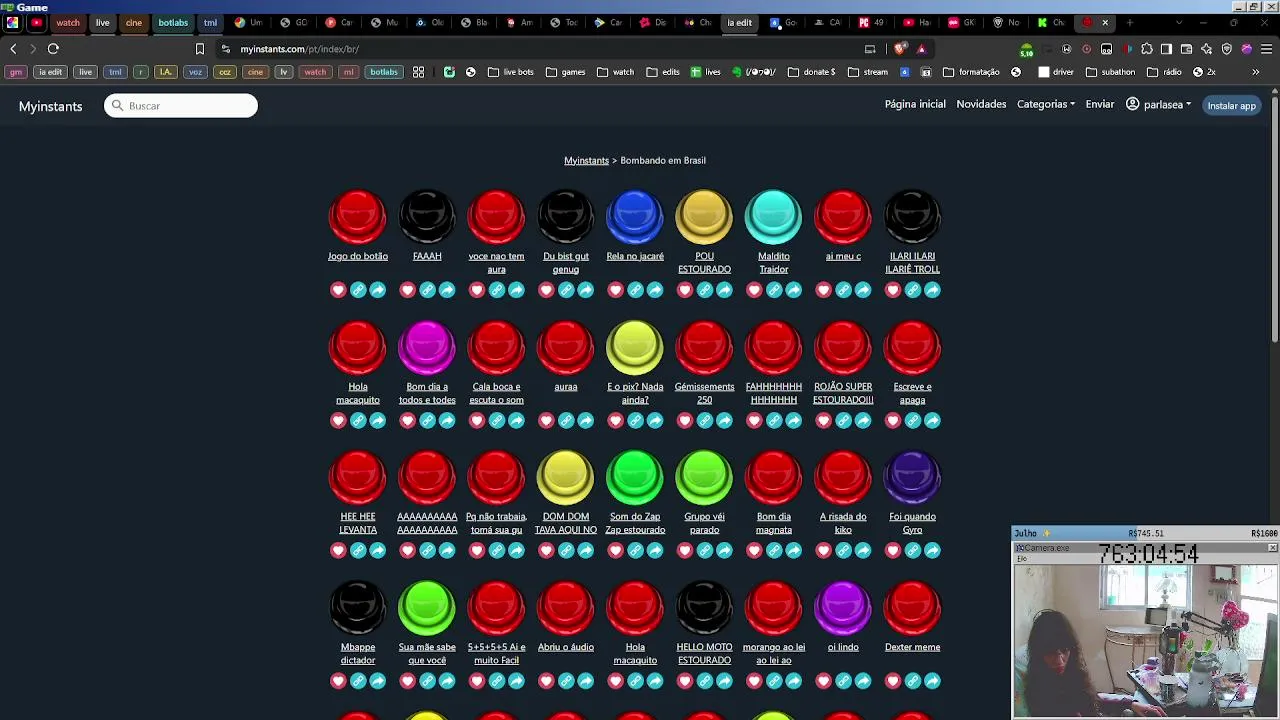The height and width of the screenshot is (720, 1280).
Task: Play the blue Rela no jacaré button
Action: pos(635,217)
